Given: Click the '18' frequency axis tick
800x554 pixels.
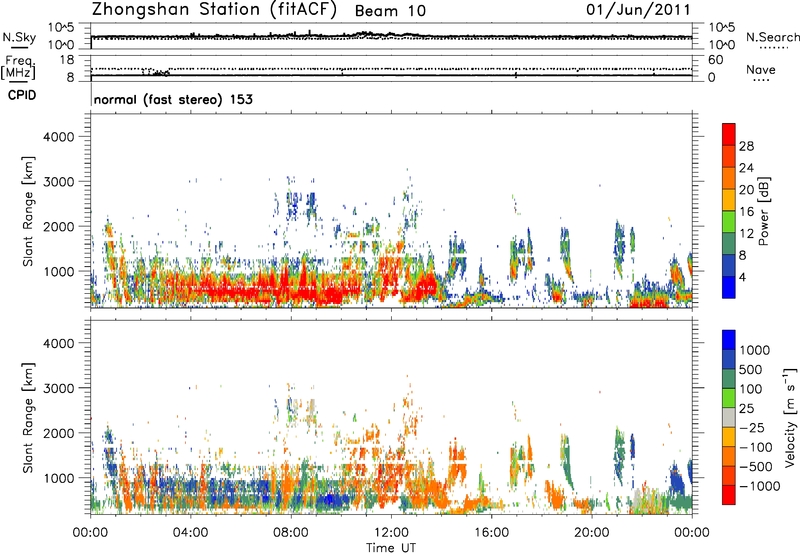Looking at the screenshot, I should (x=66, y=60).
